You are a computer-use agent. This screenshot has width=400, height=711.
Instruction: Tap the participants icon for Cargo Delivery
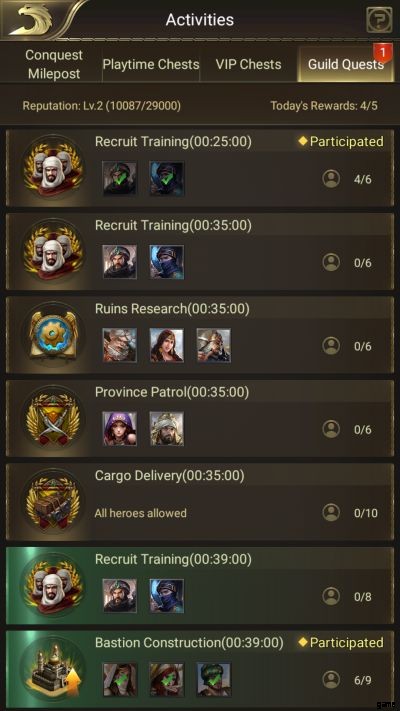click(332, 513)
